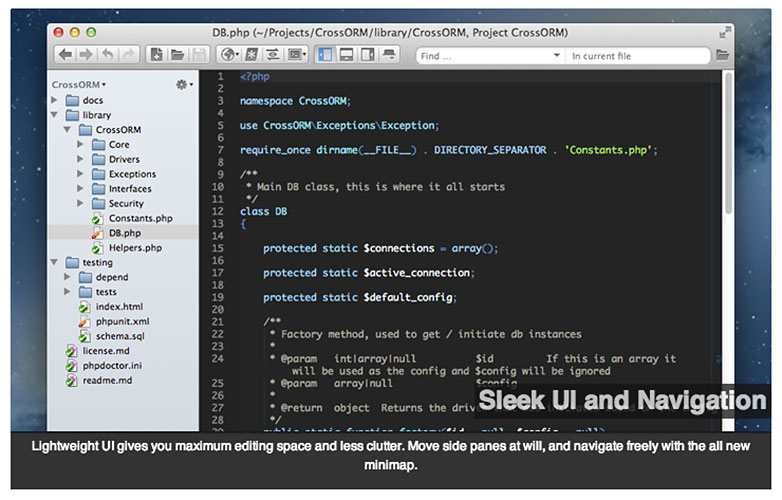Screen dimensions: 782x500
Task: Place cursor on 'namespace CrossORM;' line
Action: click(x=295, y=101)
